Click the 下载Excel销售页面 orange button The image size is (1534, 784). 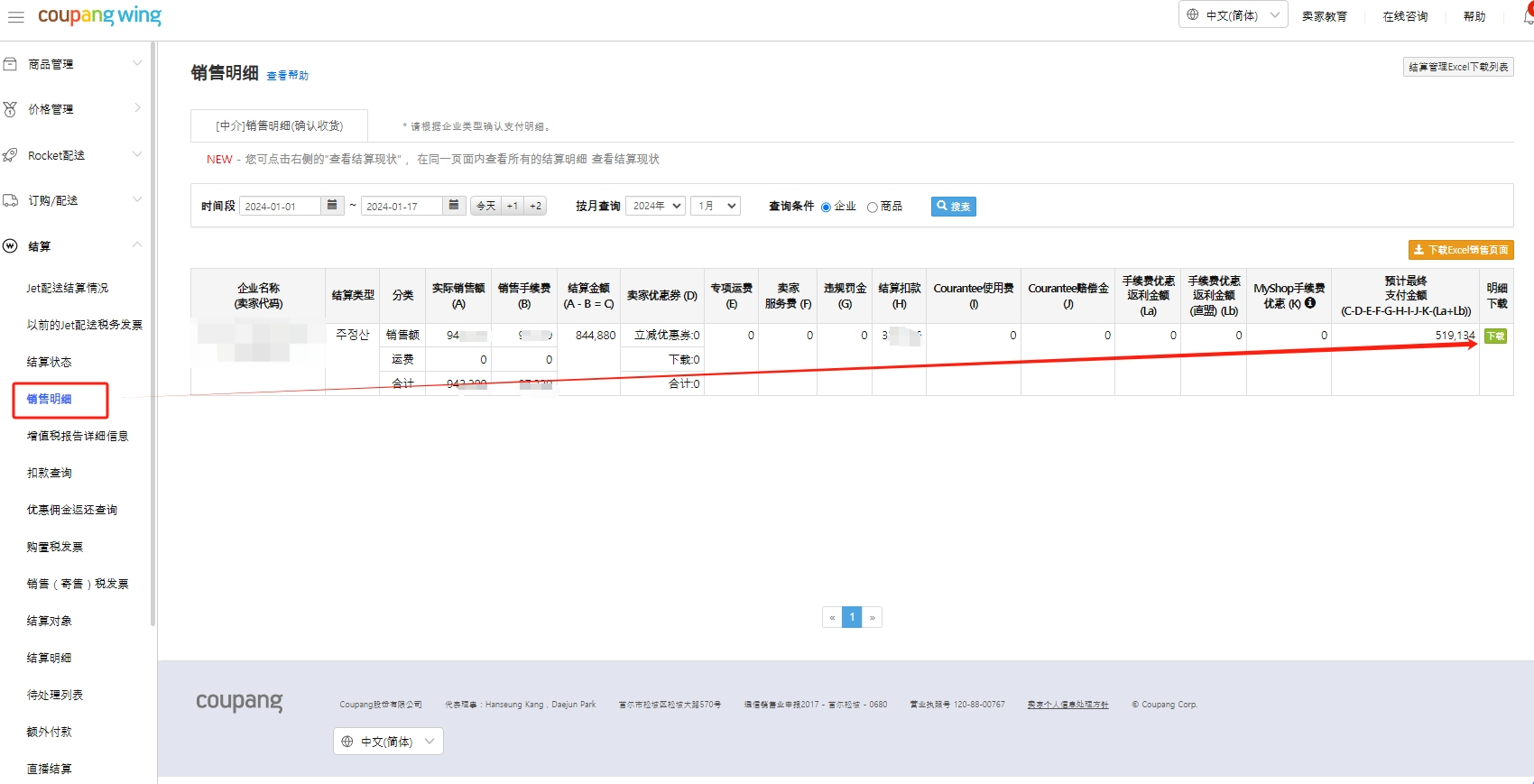1460,250
